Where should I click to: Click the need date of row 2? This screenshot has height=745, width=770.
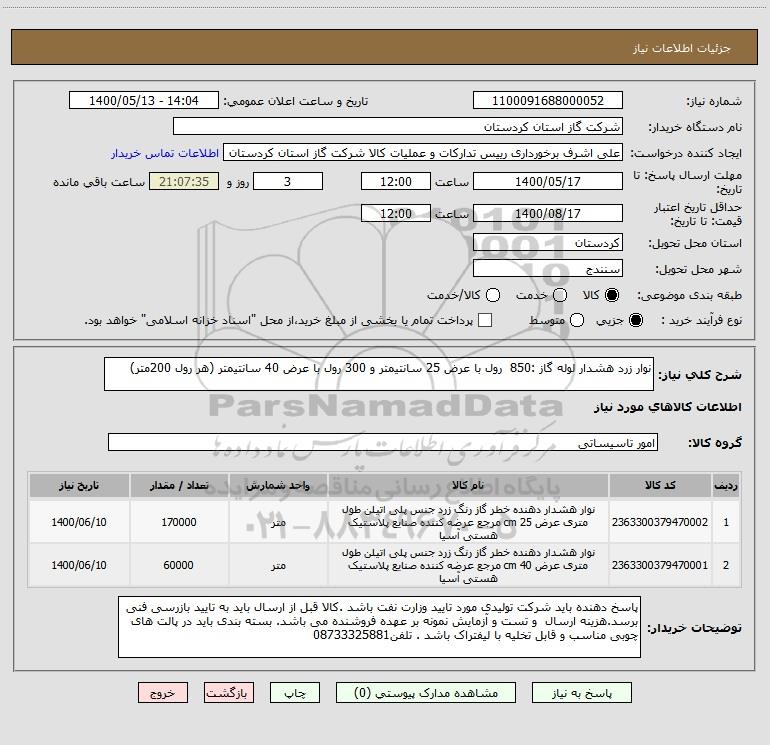79,565
